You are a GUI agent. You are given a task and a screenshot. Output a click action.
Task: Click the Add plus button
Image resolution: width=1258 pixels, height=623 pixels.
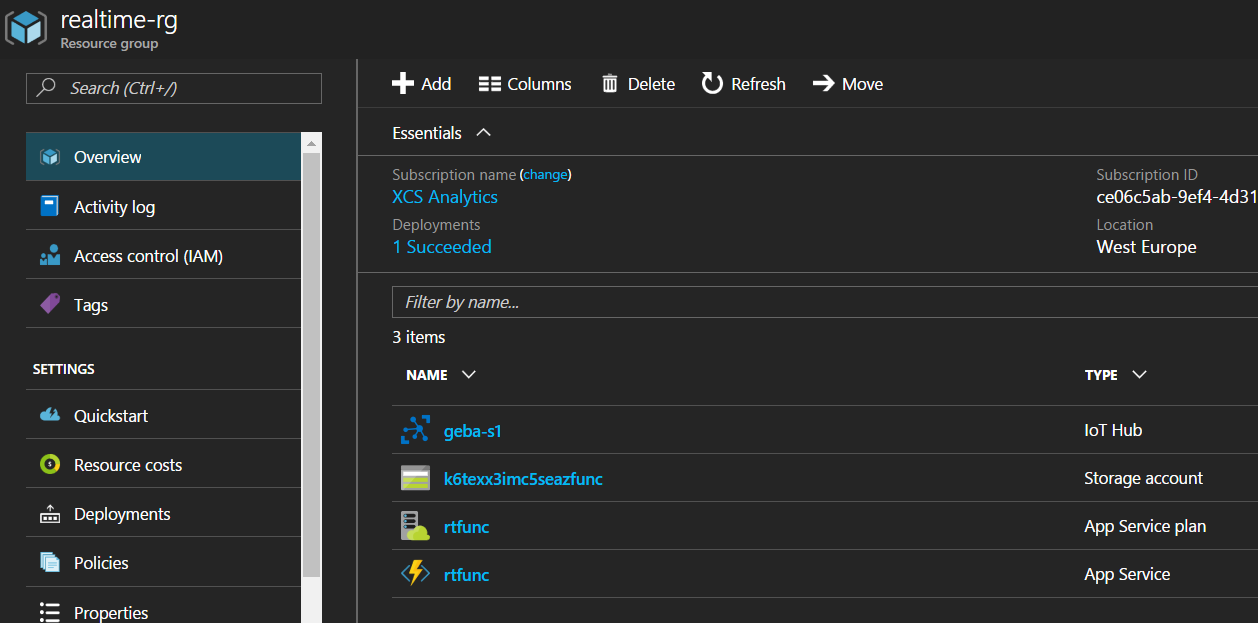tap(421, 84)
